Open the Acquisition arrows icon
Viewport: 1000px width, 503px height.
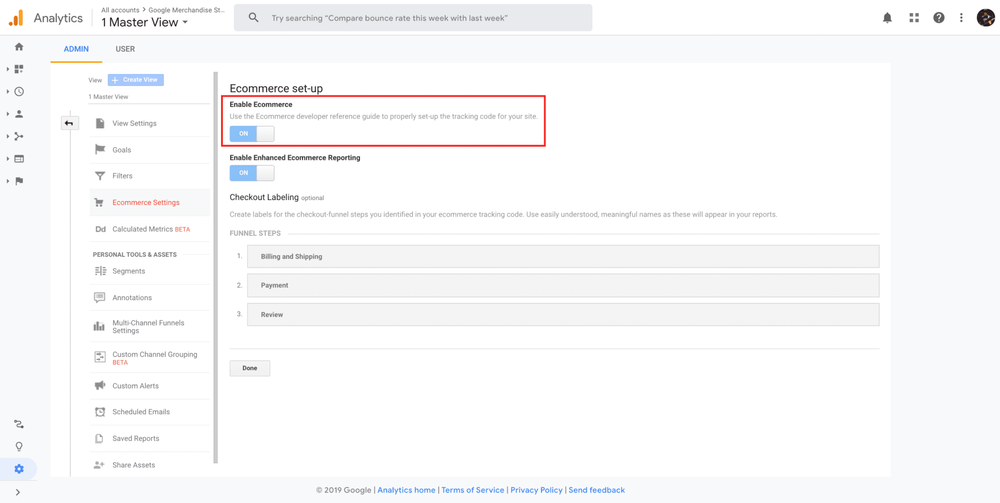(x=19, y=136)
